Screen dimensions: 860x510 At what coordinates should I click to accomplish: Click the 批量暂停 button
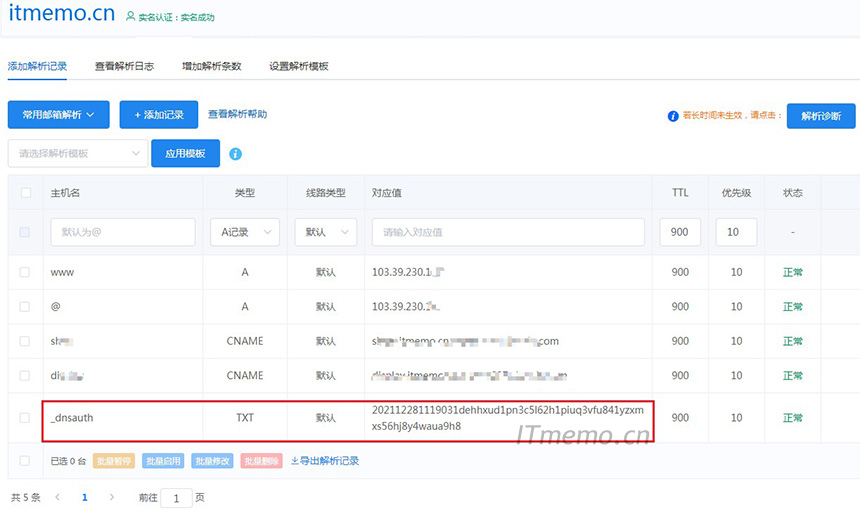(x=114, y=461)
